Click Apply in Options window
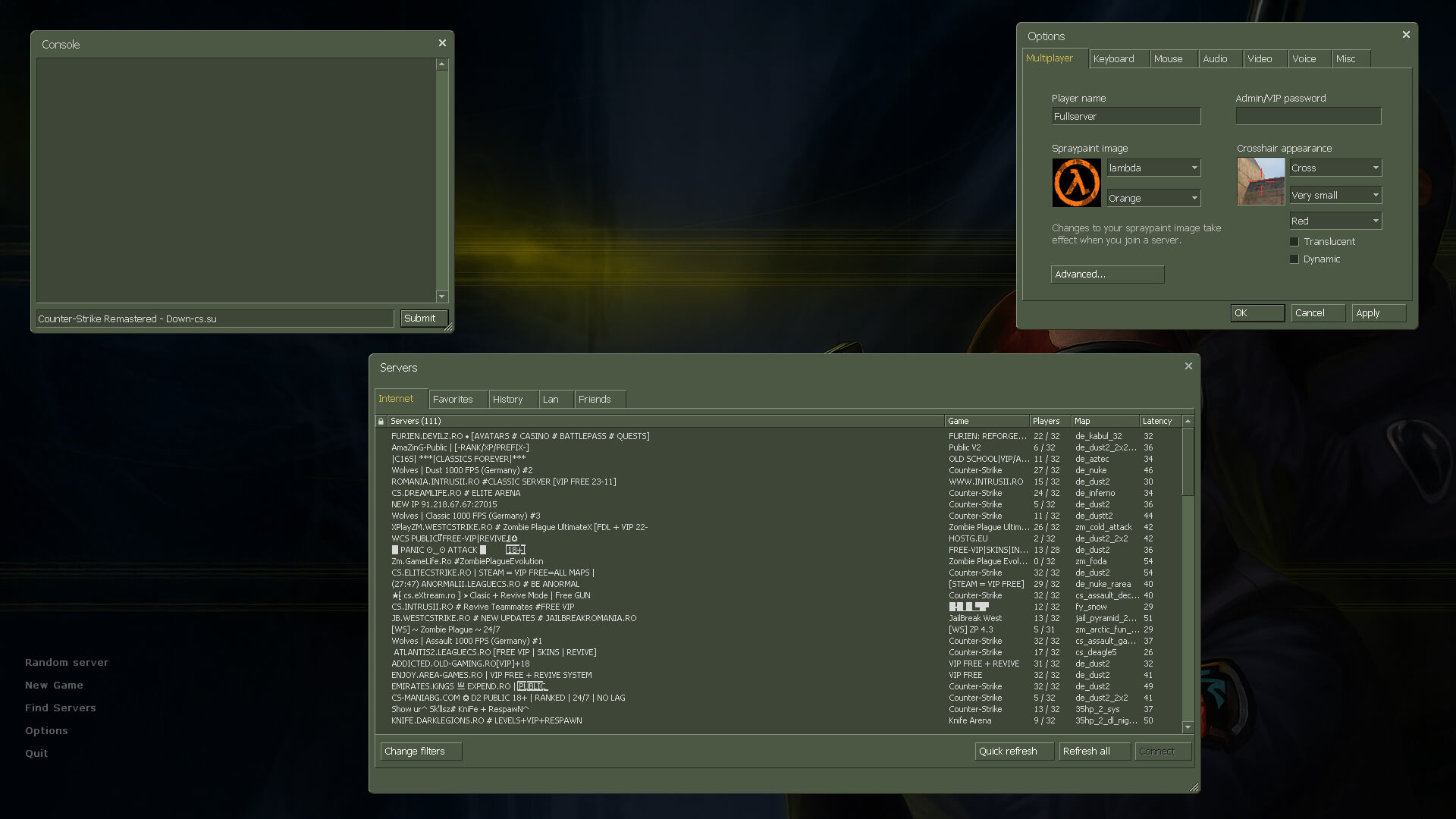This screenshot has height=819, width=1456. point(1379,313)
